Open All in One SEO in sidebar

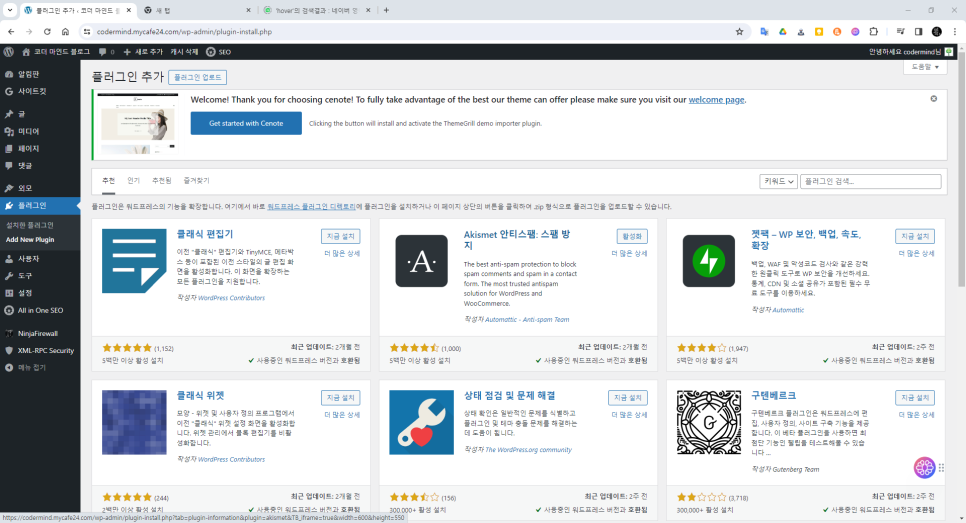coord(40,310)
